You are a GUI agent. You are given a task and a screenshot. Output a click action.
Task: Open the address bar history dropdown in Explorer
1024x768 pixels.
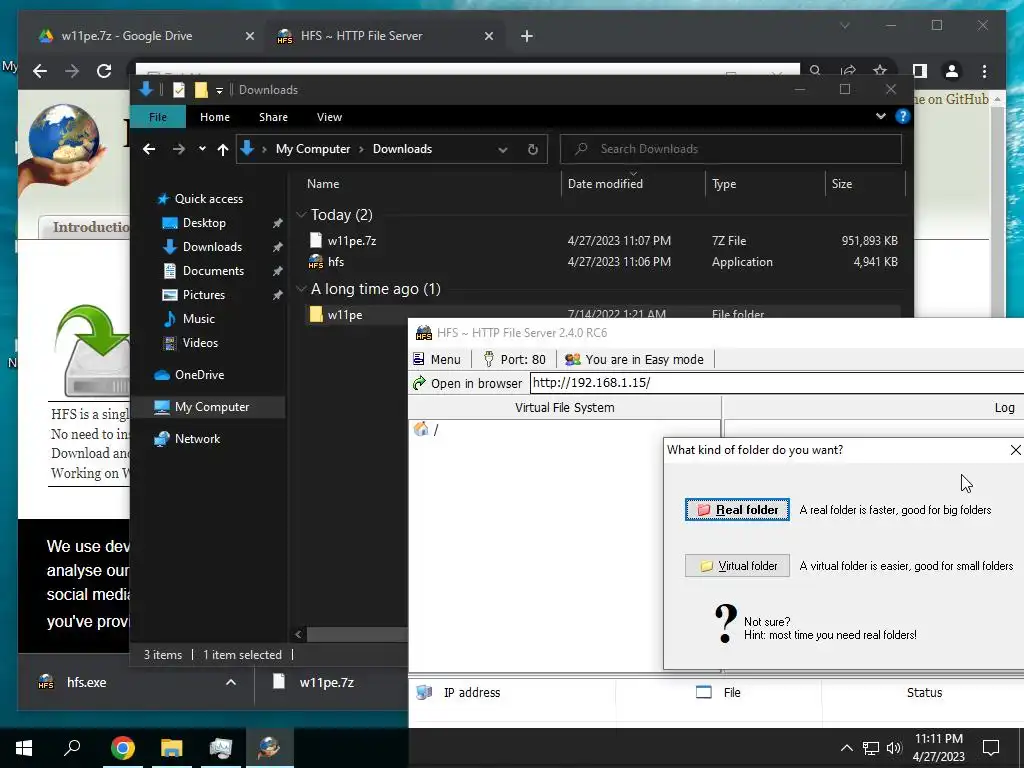503,150
